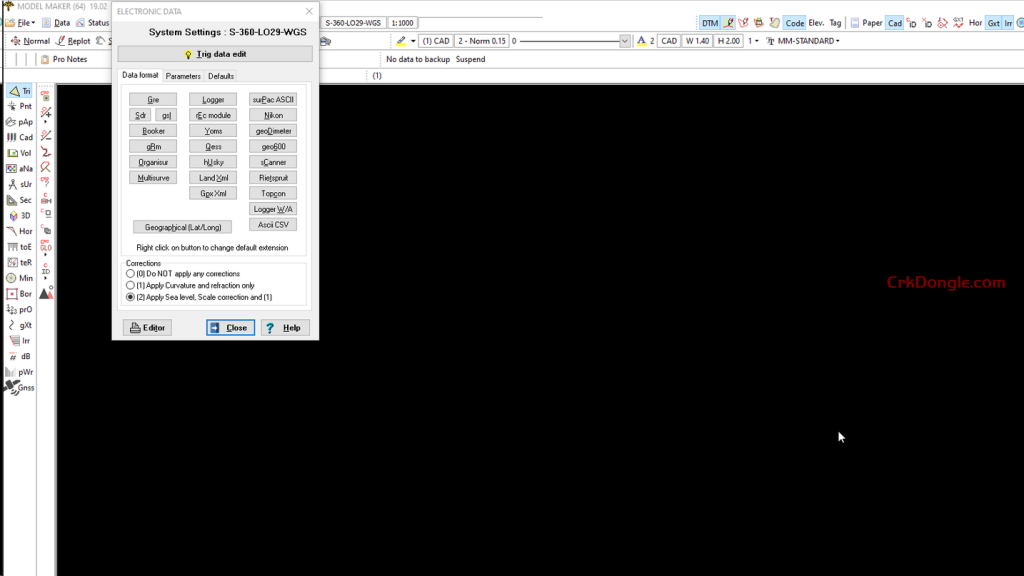Select Apply Curvature and refraction only
Viewport: 1024px width, 576px height.
click(x=130, y=285)
